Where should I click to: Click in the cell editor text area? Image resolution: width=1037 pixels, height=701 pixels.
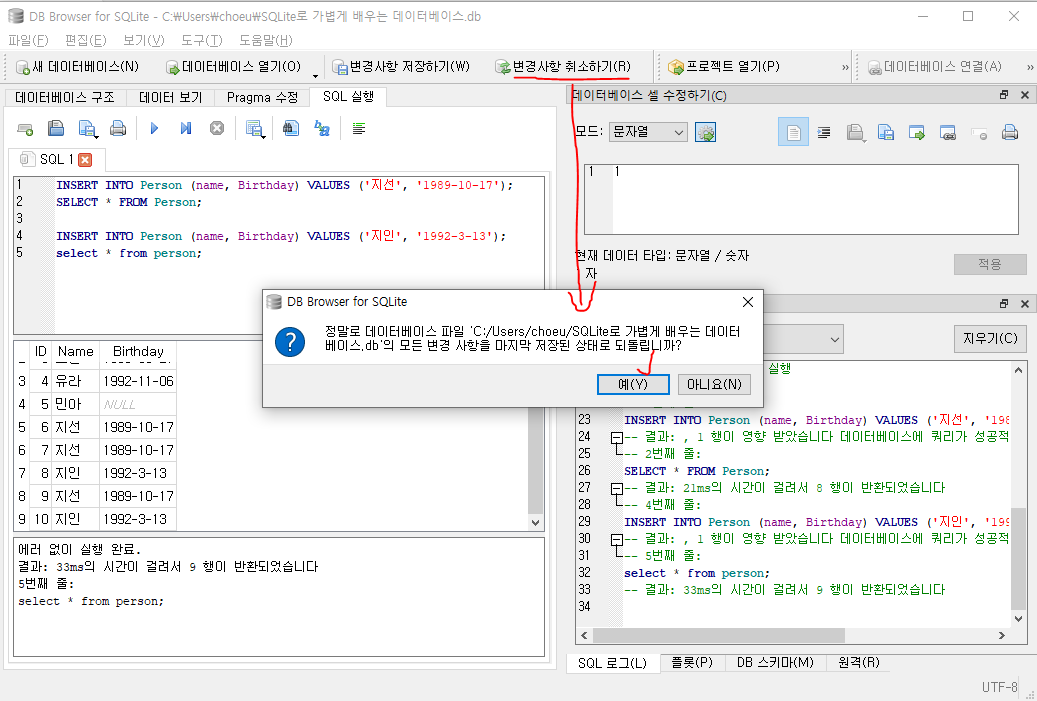(801, 199)
